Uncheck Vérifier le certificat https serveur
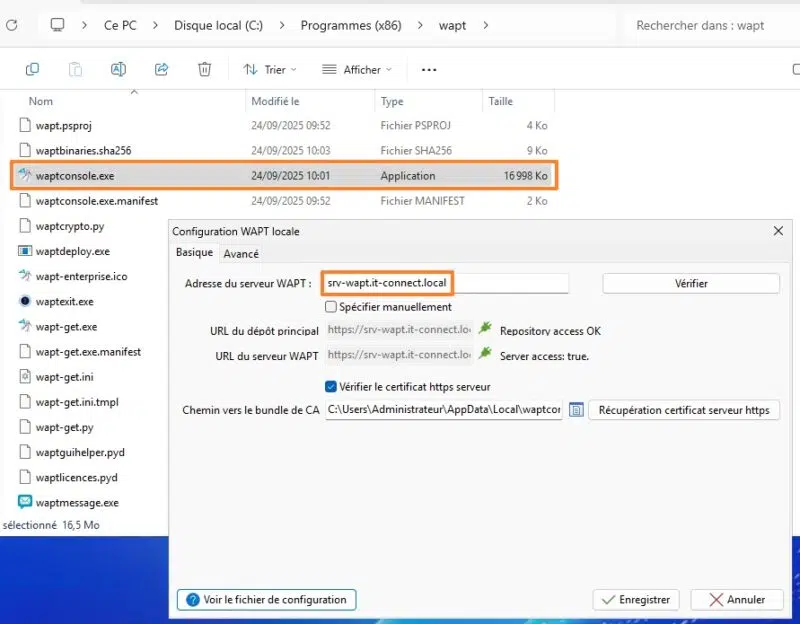 tap(331, 386)
